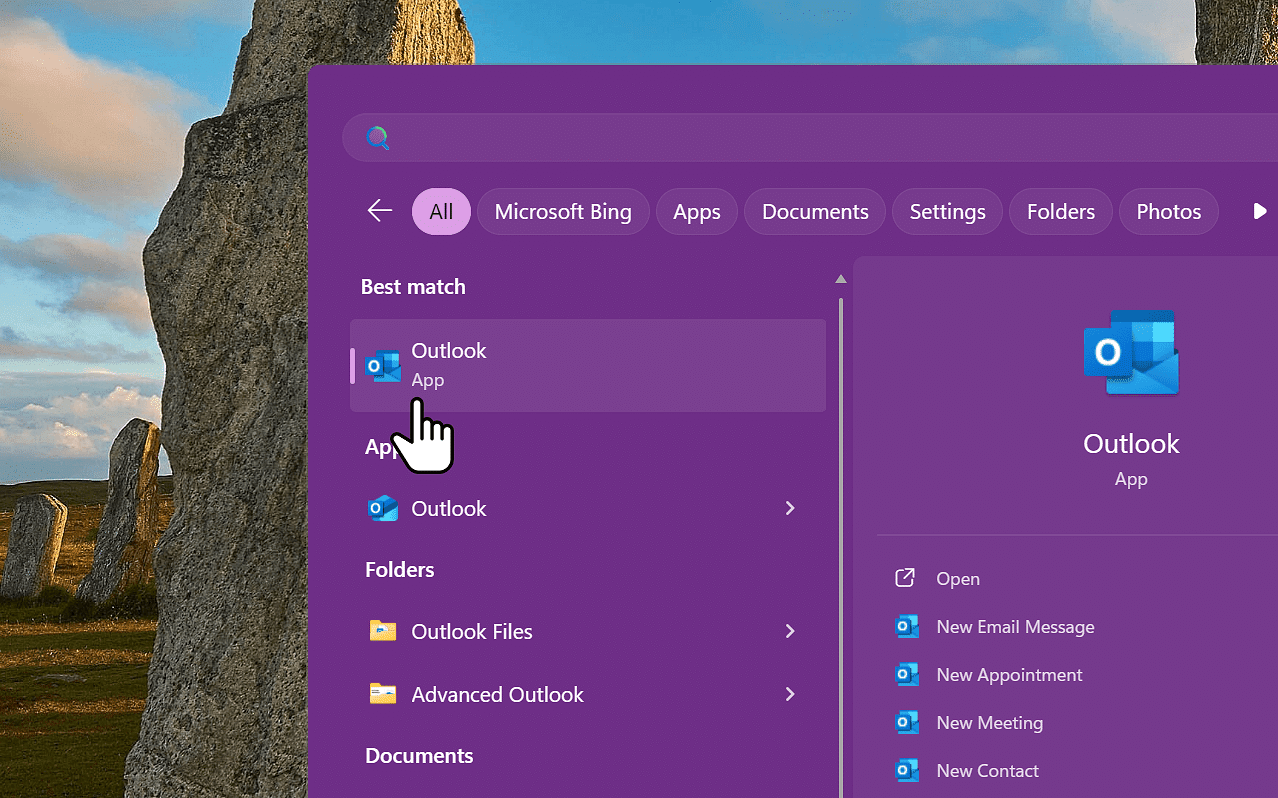This screenshot has width=1278, height=798.
Task: Click New Email Message Outlook icon
Action: [907, 627]
